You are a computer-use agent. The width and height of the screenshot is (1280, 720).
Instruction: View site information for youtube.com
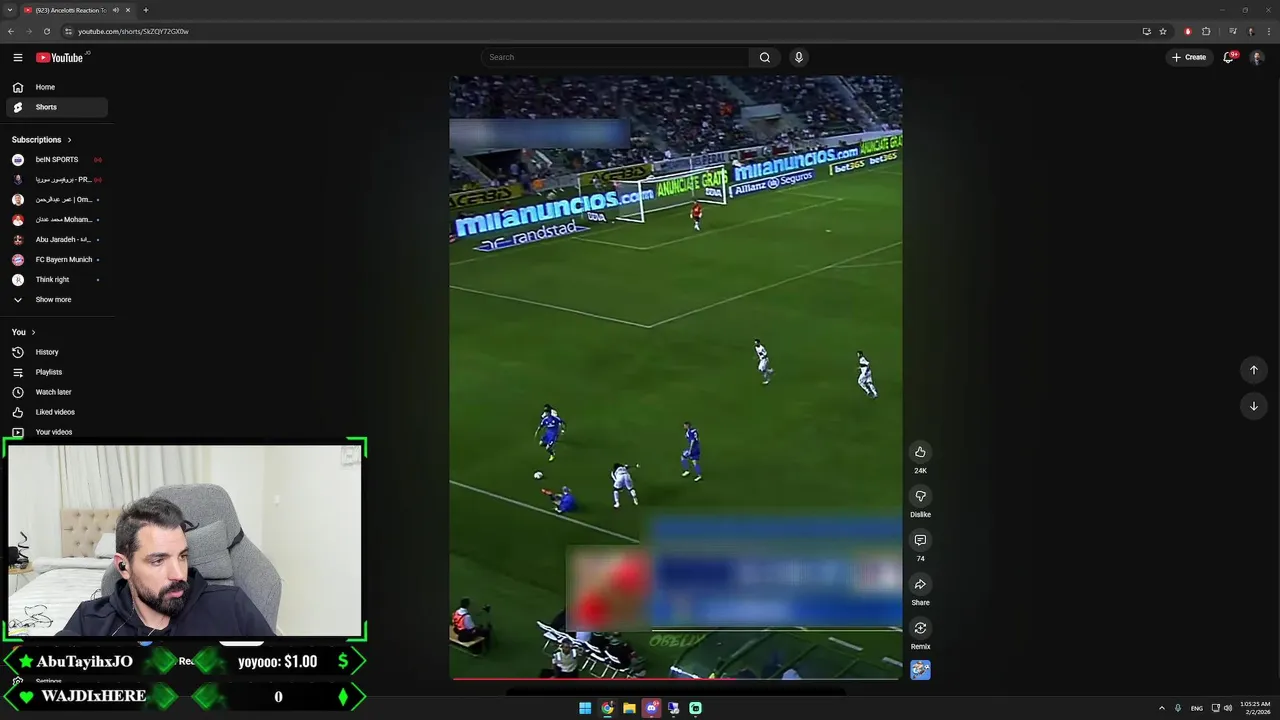67,31
